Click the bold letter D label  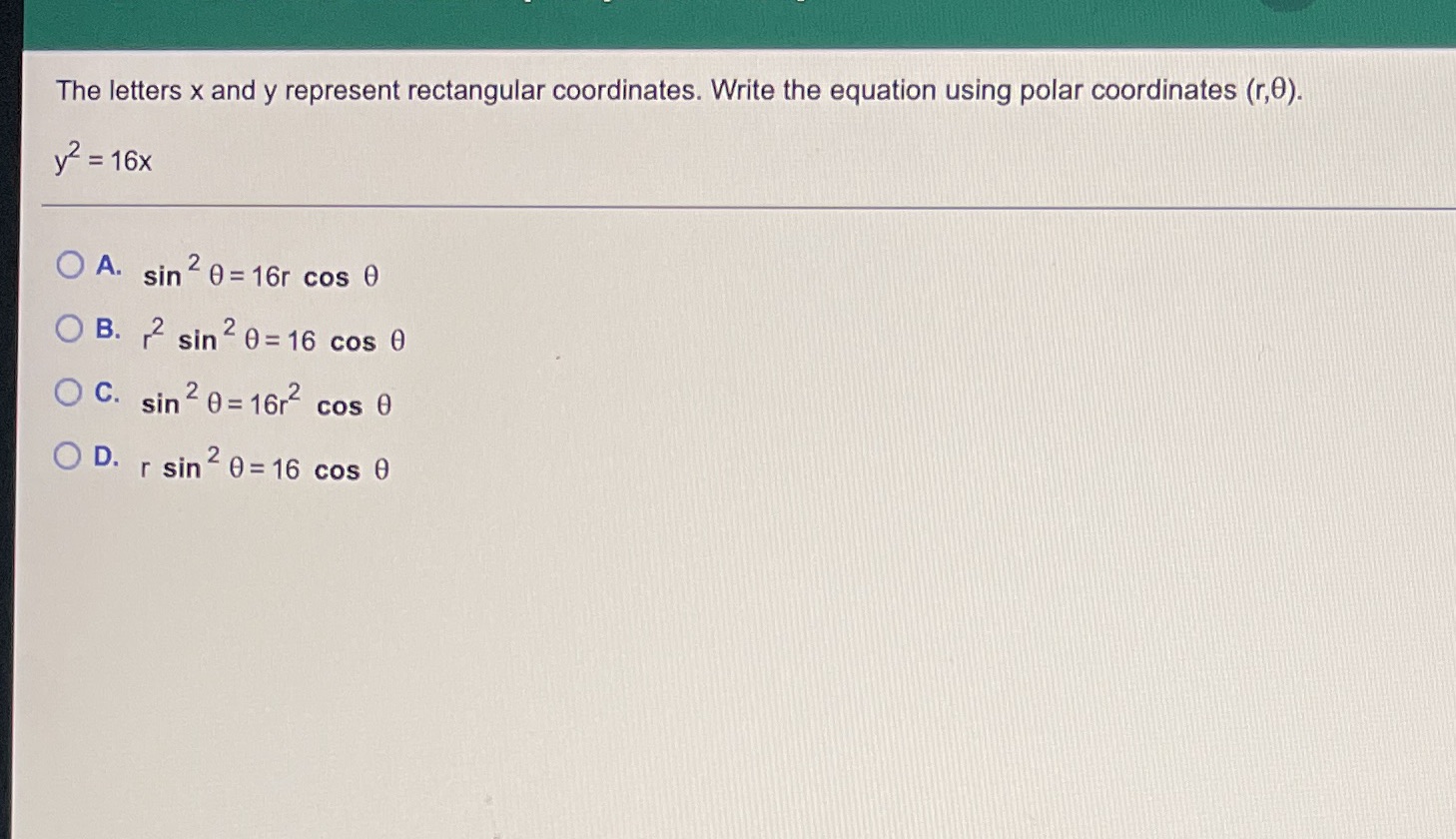click(x=106, y=455)
